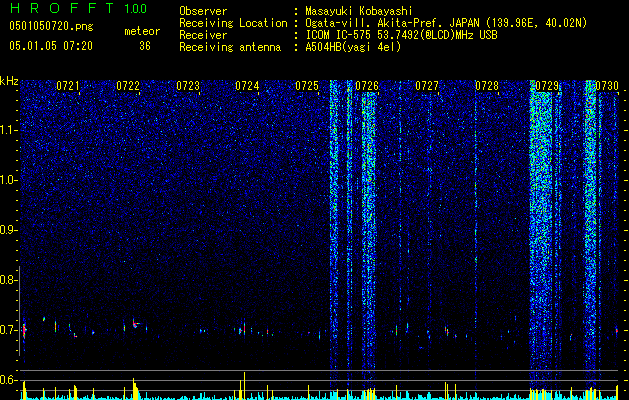This screenshot has width=629, height=400.
Task: Click the meteor count 36
Action: click(145, 46)
